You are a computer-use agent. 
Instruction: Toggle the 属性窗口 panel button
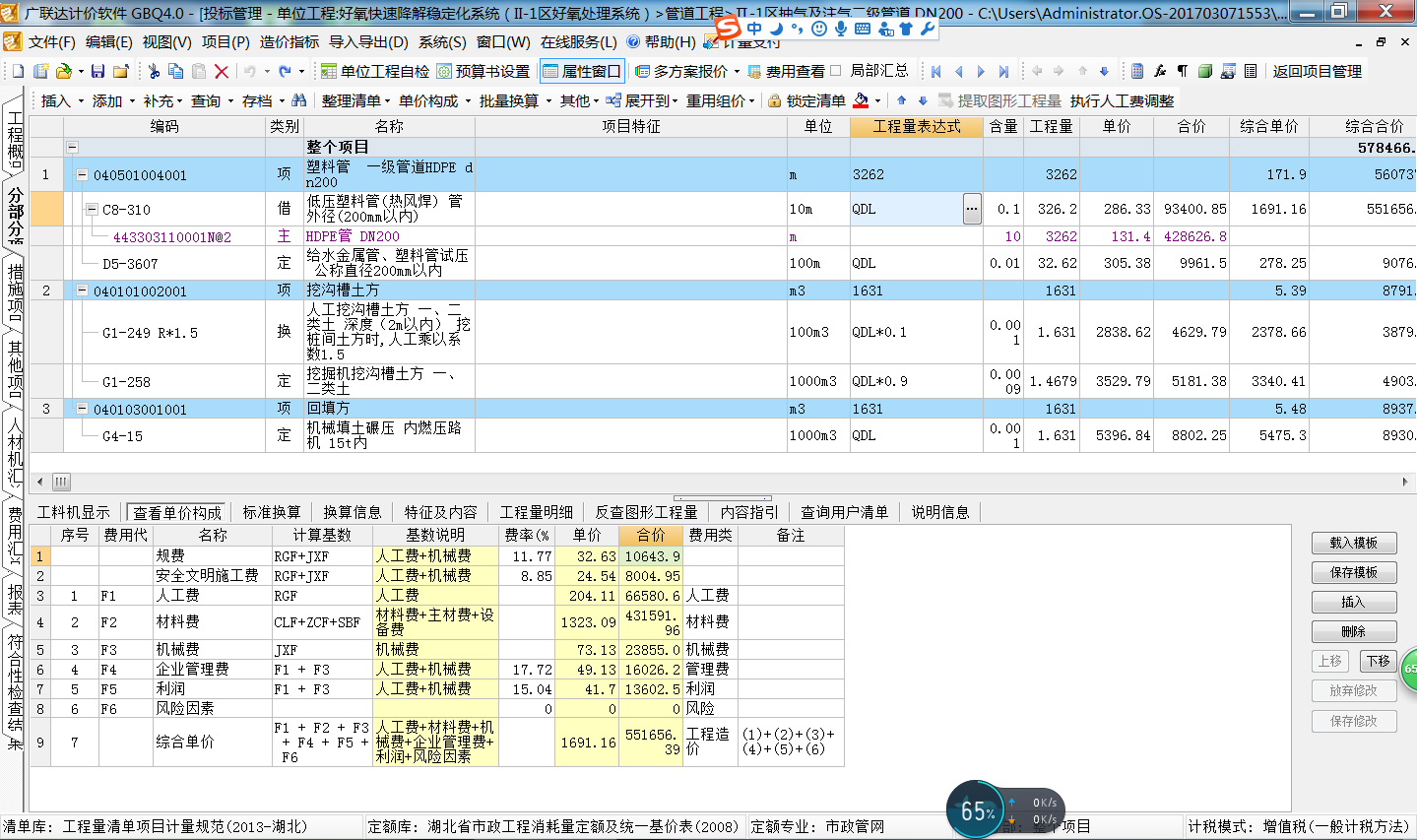[x=582, y=71]
